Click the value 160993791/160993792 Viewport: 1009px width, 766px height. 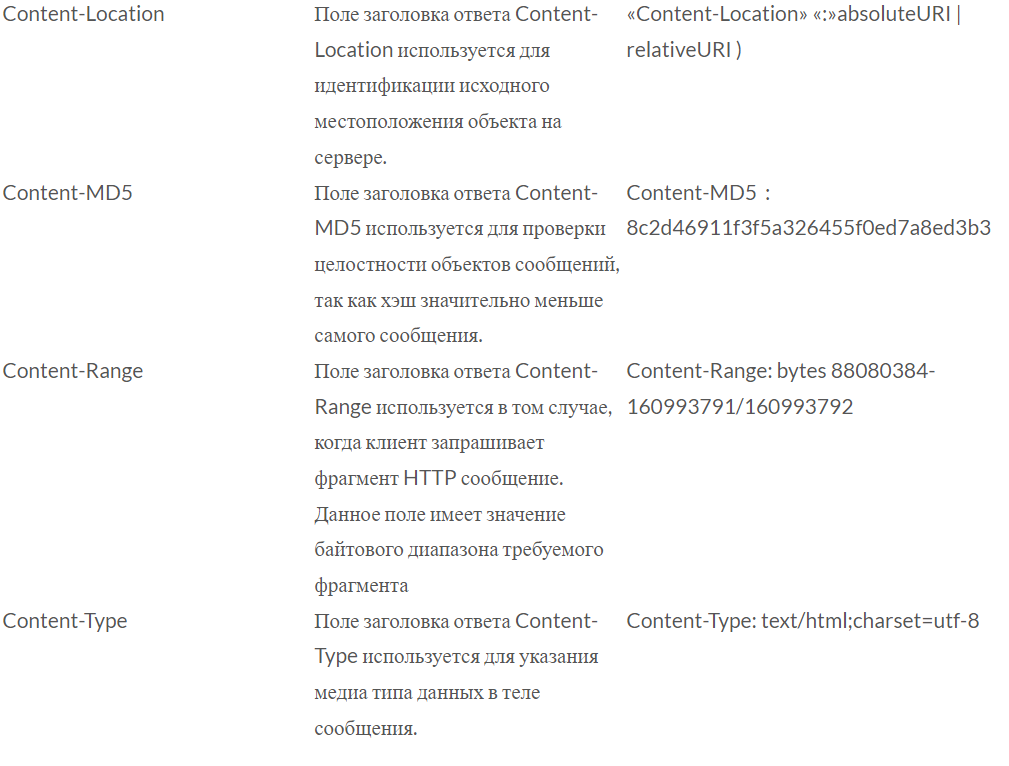coord(740,407)
